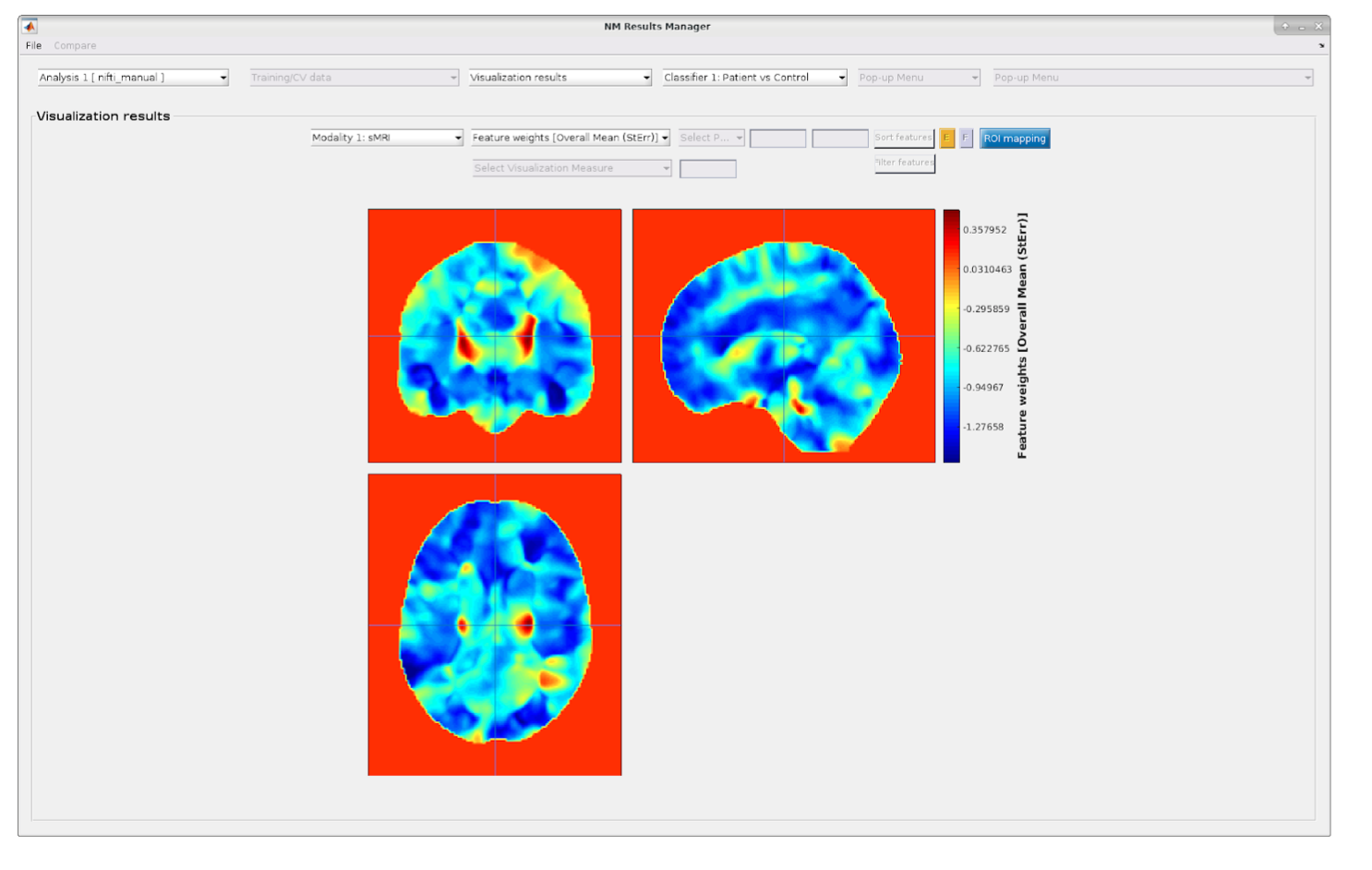Click the input field next to Select Visualization Measure
This screenshot has height=870, width=1372.
[707, 168]
